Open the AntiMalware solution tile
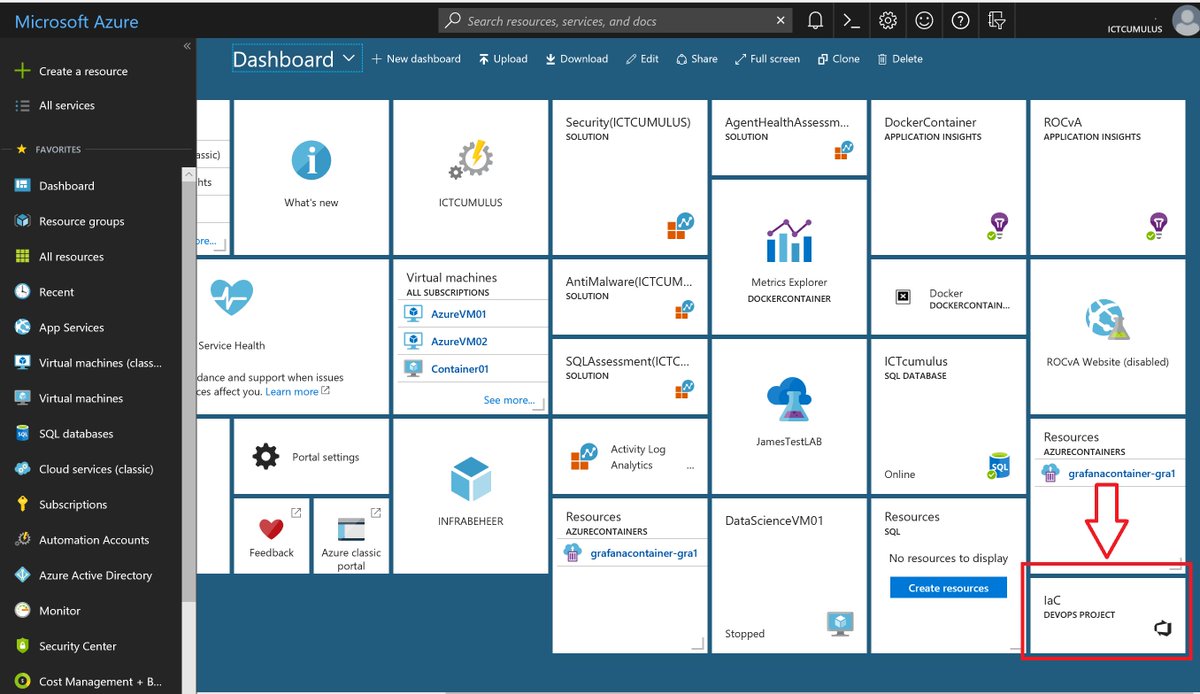This screenshot has height=694, width=1200. click(630, 296)
